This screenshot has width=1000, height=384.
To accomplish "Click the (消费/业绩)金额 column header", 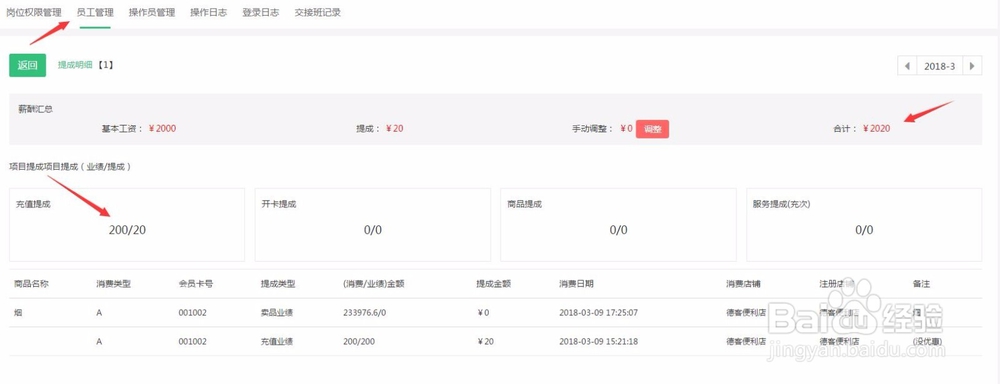I will [x=374, y=284].
